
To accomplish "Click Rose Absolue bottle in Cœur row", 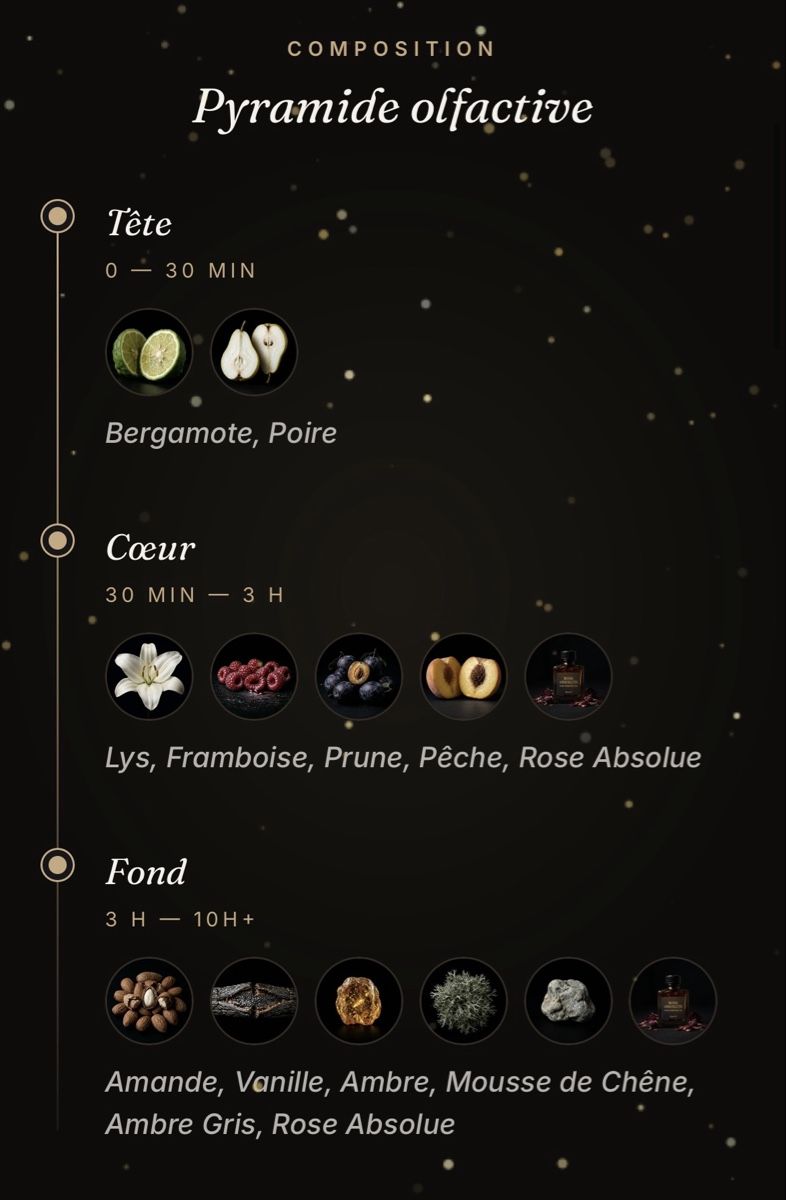I will tap(568, 677).
